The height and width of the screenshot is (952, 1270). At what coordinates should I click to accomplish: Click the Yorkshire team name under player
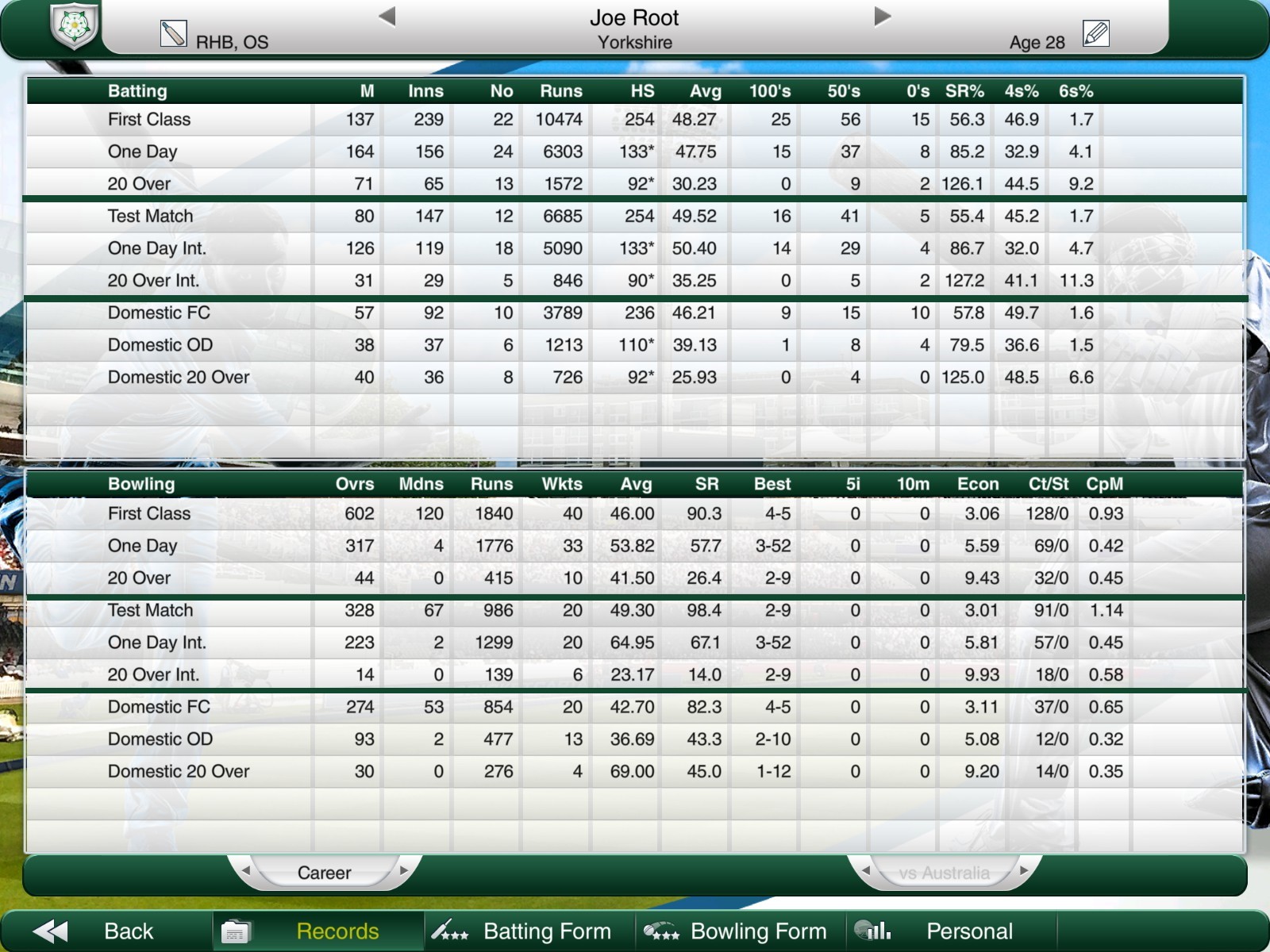pos(634,42)
